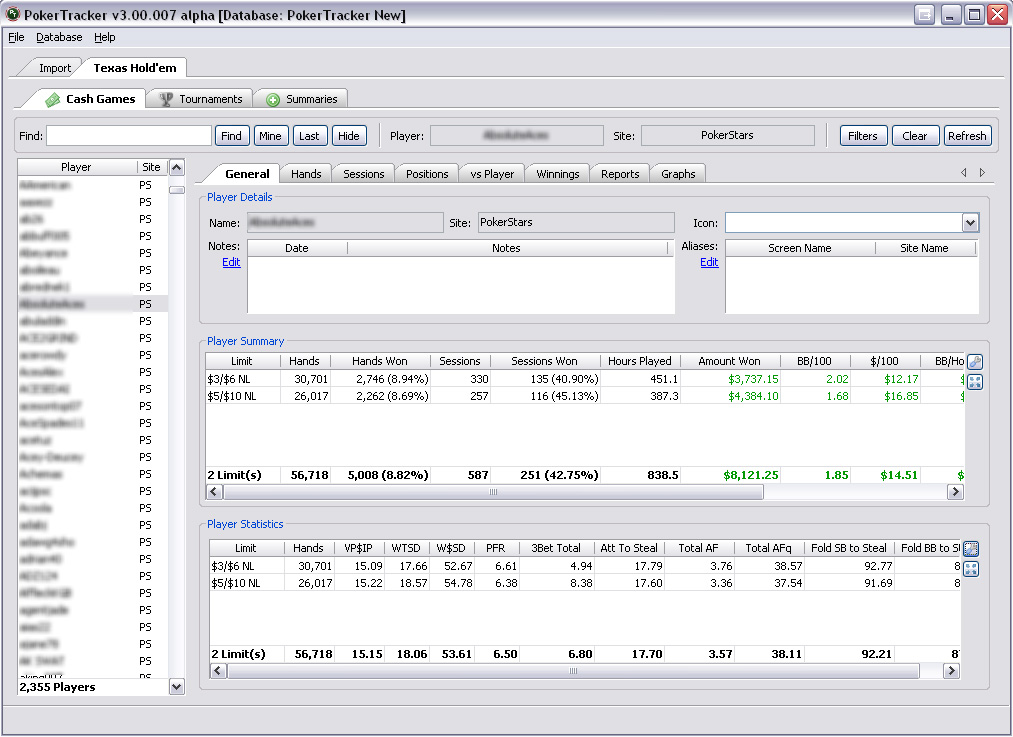The width and height of the screenshot is (1013, 737).
Task: Click the player list scroll-down arrow
Action: coord(176,687)
